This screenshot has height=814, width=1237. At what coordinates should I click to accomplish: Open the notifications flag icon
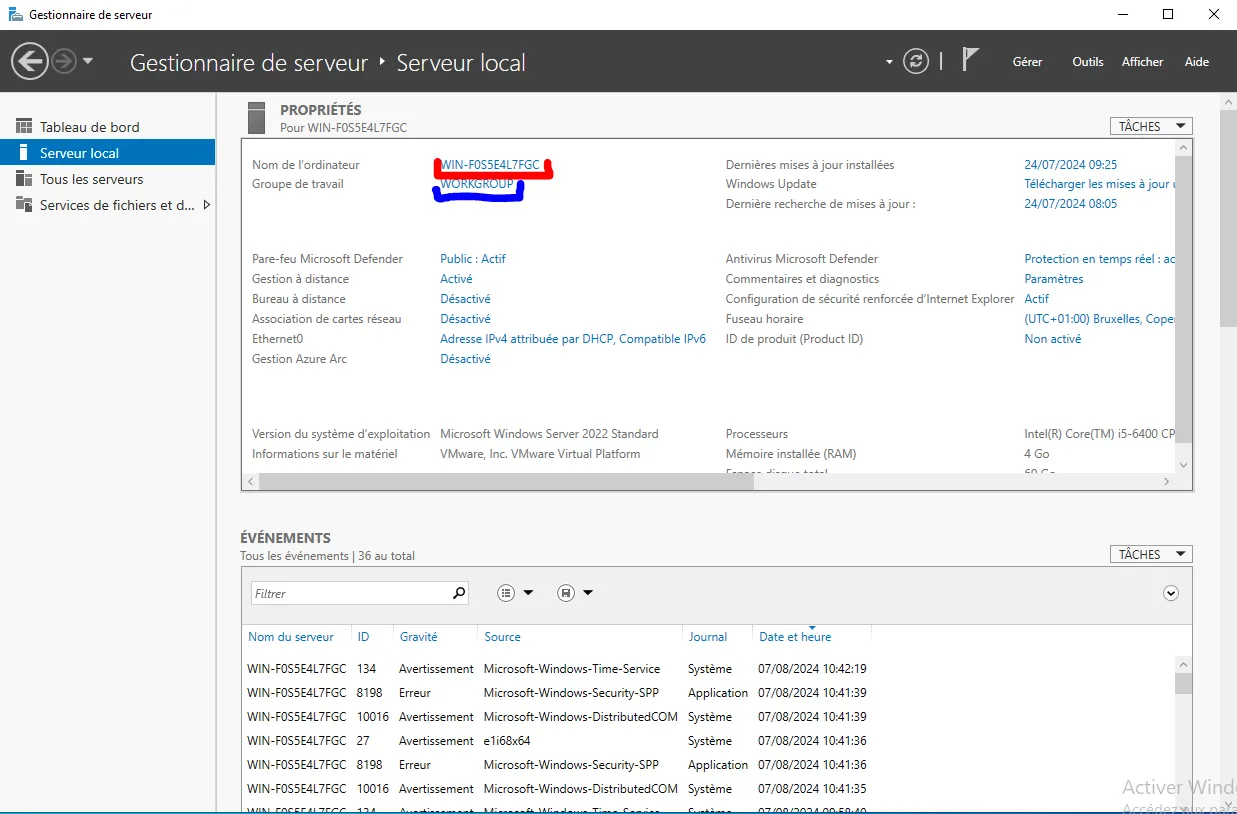[968, 61]
